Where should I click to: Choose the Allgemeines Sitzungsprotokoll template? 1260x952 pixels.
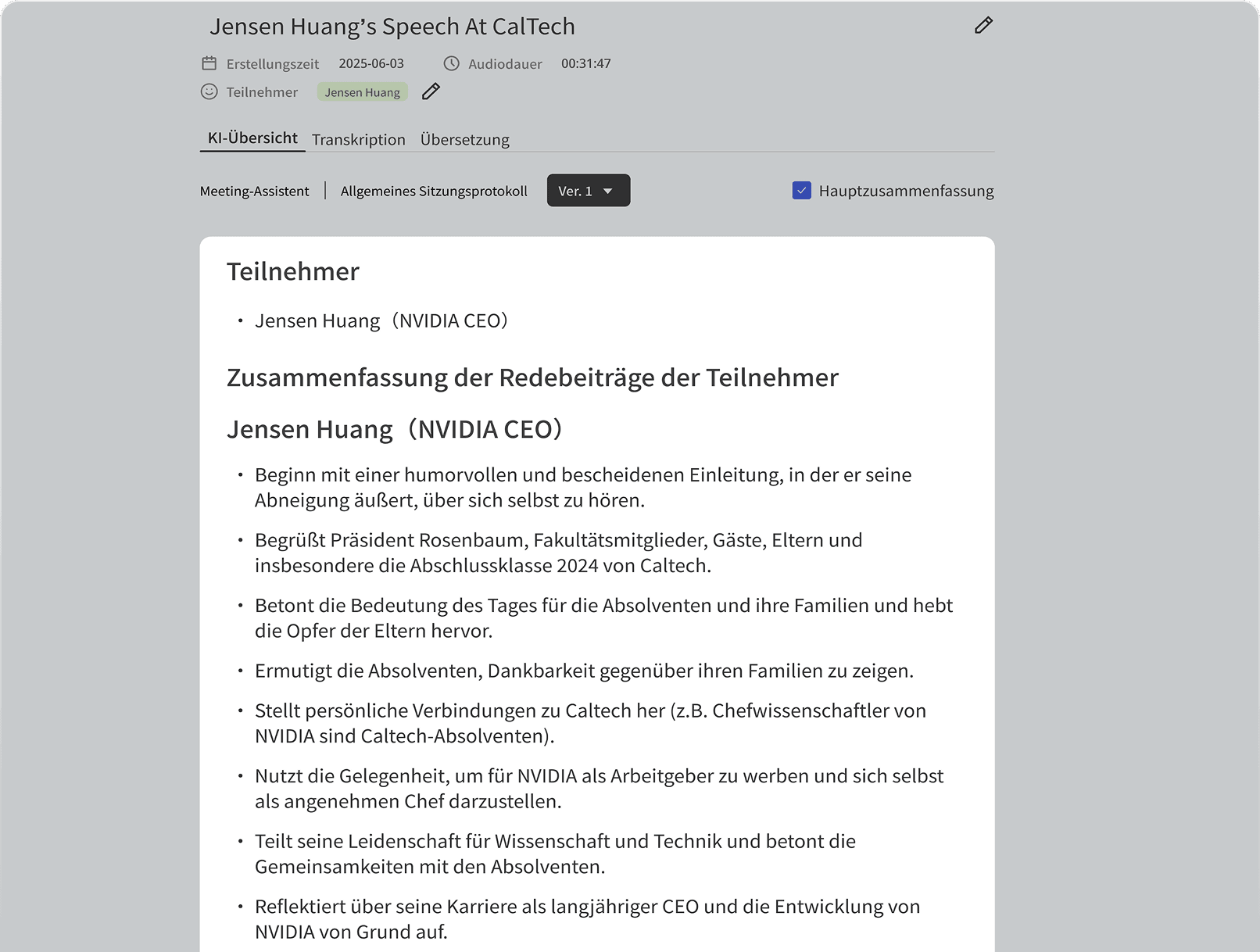[x=434, y=191]
